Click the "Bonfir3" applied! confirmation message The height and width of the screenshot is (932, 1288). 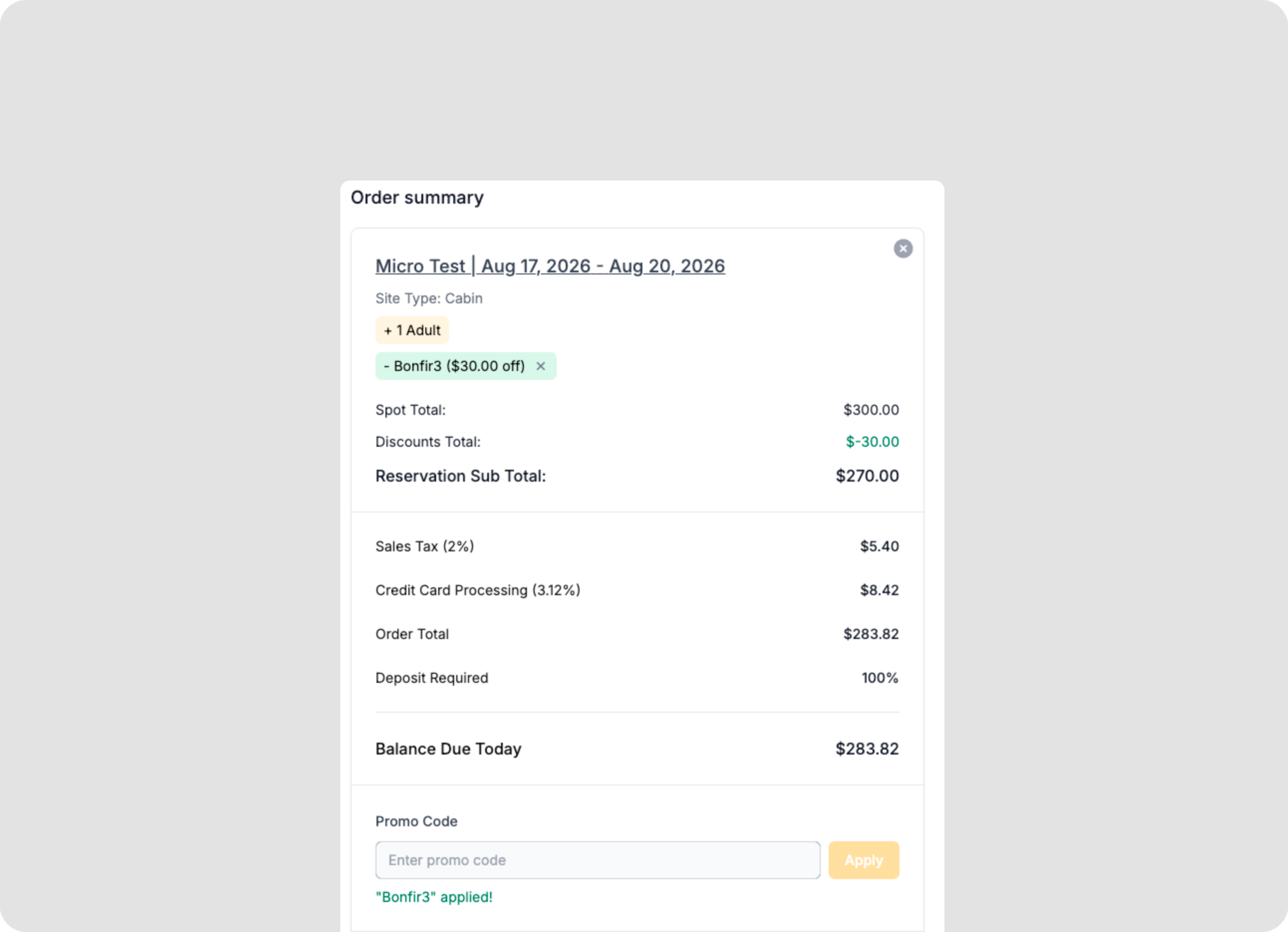pos(434,897)
